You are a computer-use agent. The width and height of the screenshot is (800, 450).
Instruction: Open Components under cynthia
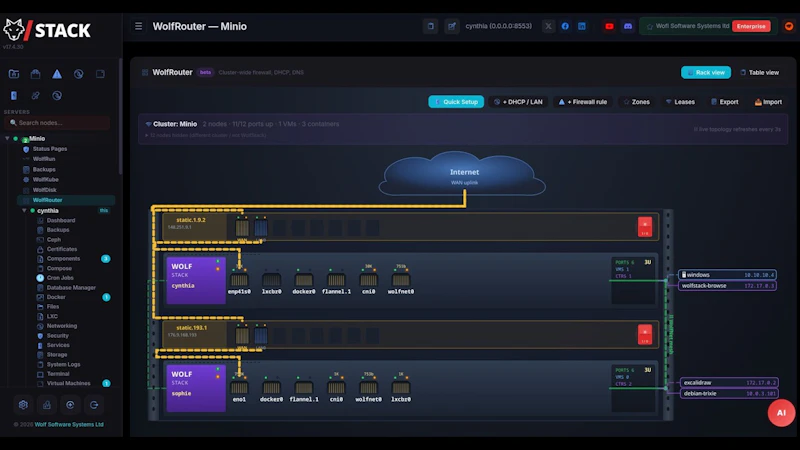click(63, 259)
